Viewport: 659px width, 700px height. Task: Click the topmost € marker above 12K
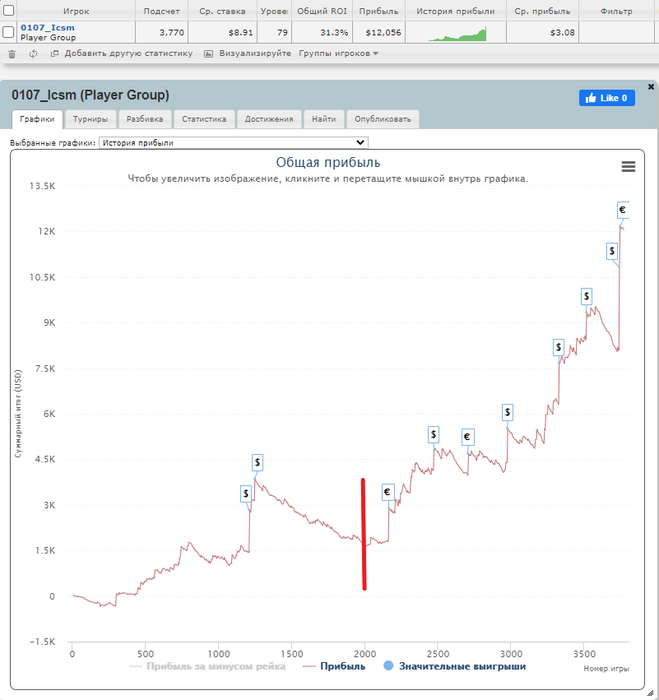[622, 210]
